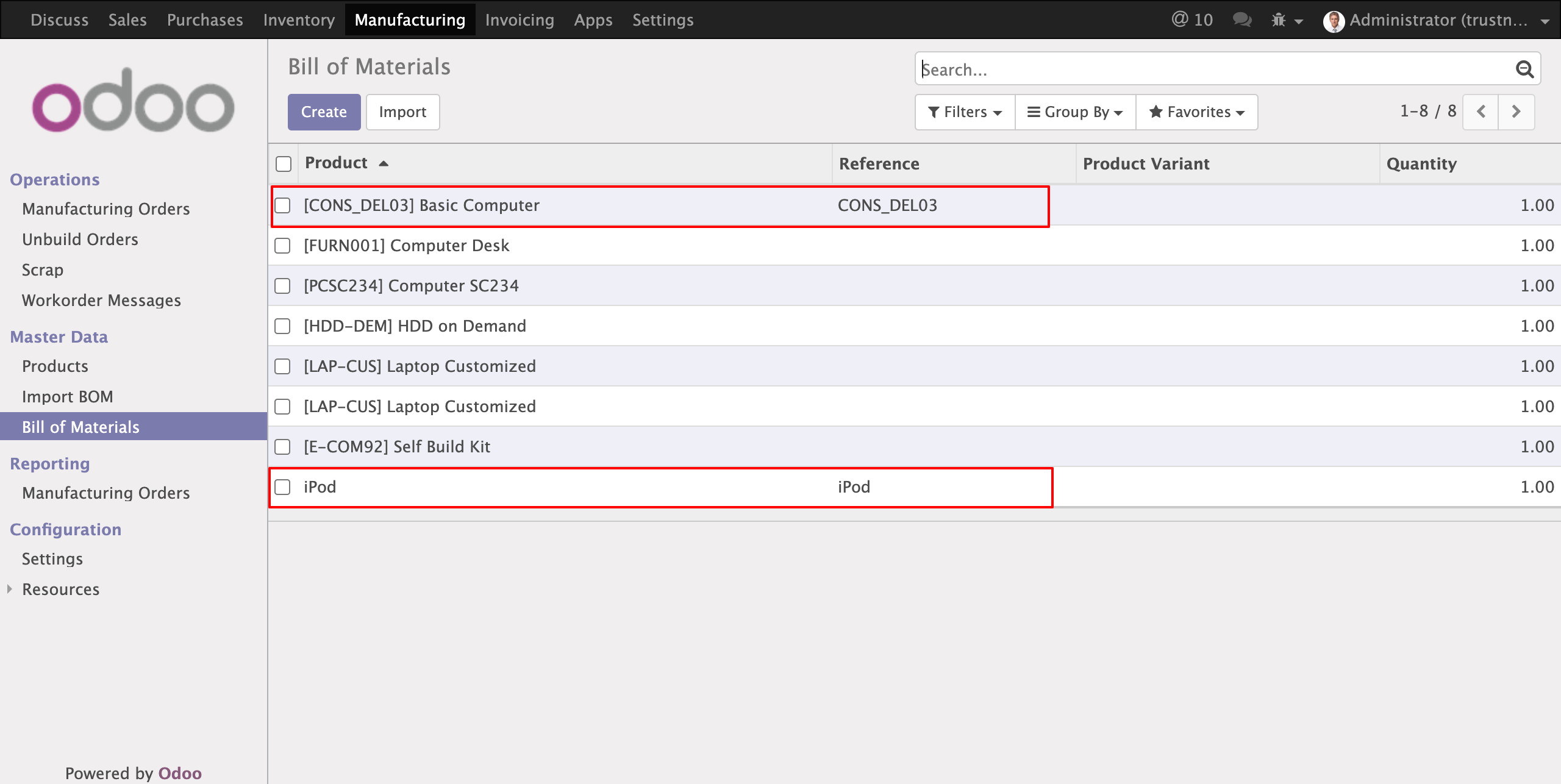This screenshot has width=1561, height=784.
Task: Open the debug bug icon menu
Action: pos(1279,20)
